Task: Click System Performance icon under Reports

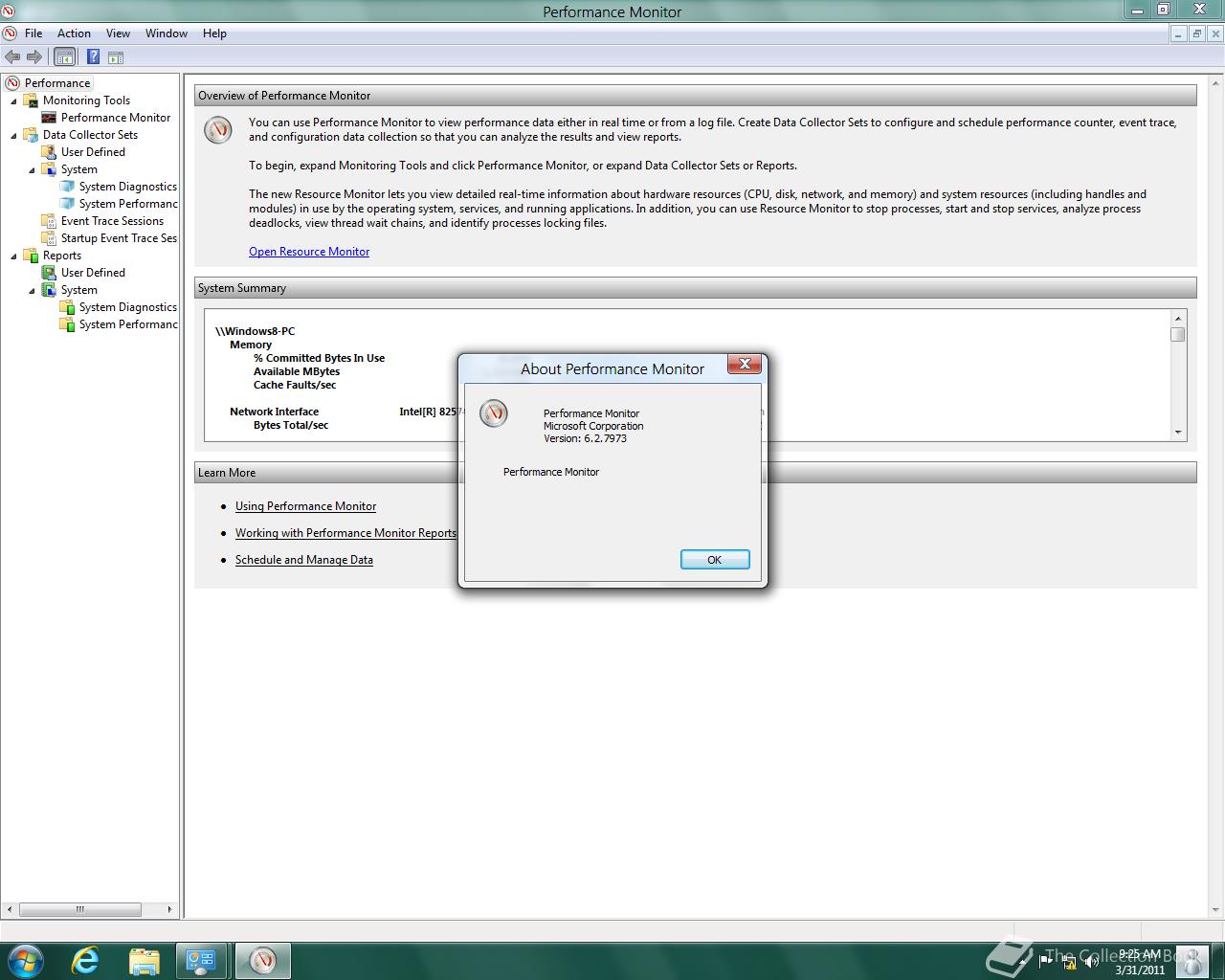Action: point(67,324)
